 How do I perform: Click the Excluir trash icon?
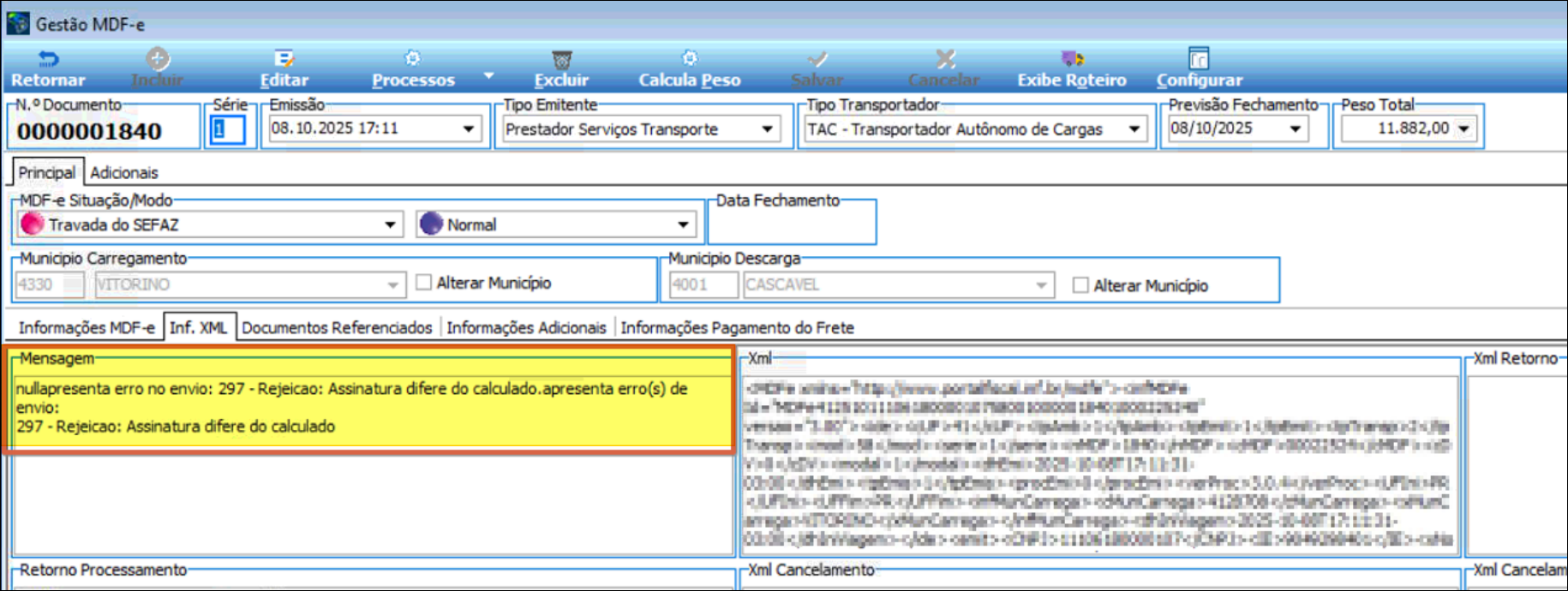point(561,59)
